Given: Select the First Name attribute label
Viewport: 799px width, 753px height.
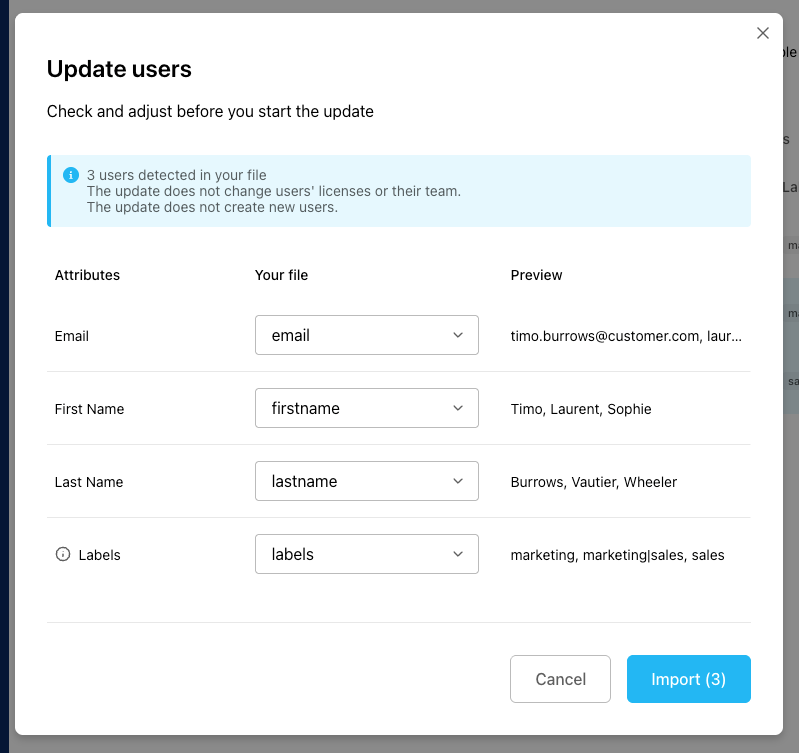Looking at the screenshot, I should pos(89,409).
